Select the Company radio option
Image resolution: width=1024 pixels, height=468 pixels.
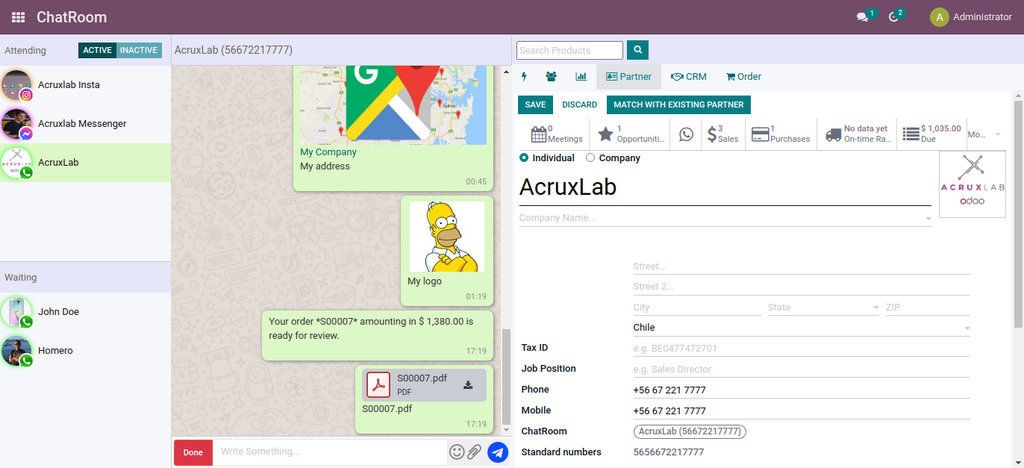coord(590,158)
